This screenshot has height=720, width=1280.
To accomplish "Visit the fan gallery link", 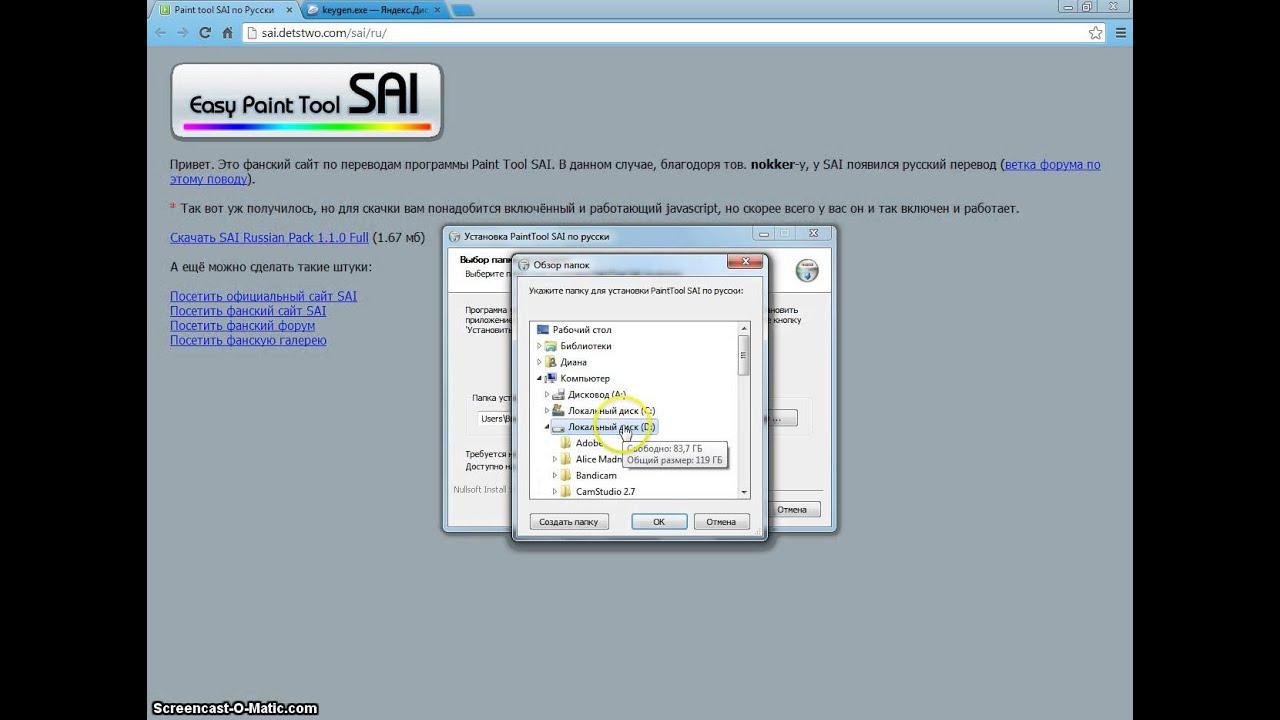I will point(248,340).
